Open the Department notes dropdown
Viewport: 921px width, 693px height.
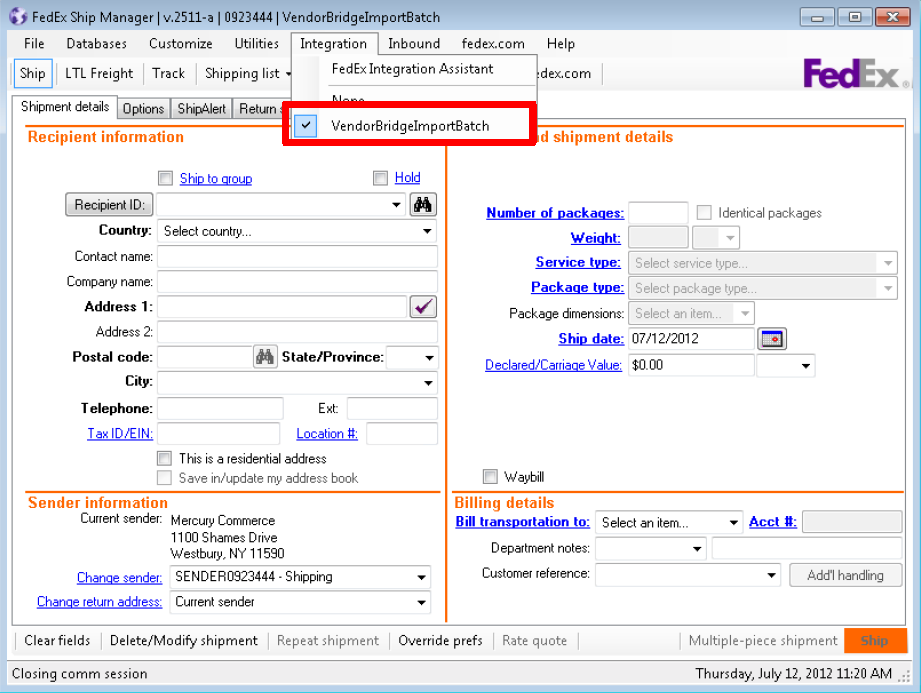[x=697, y=549]
